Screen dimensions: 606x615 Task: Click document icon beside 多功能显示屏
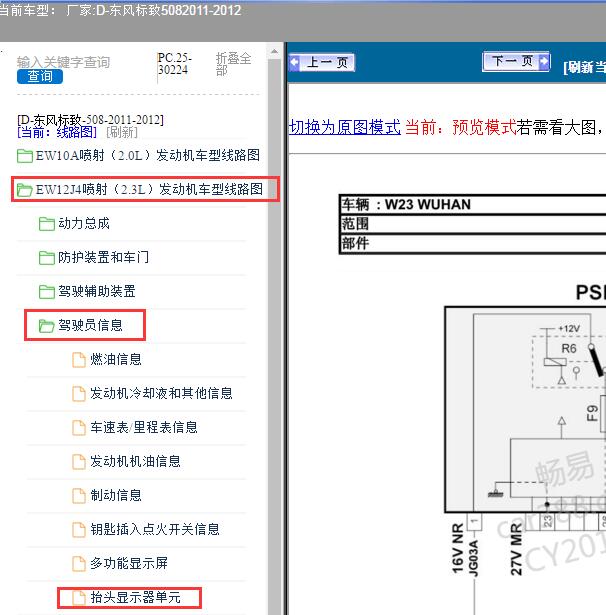point(79,564)
